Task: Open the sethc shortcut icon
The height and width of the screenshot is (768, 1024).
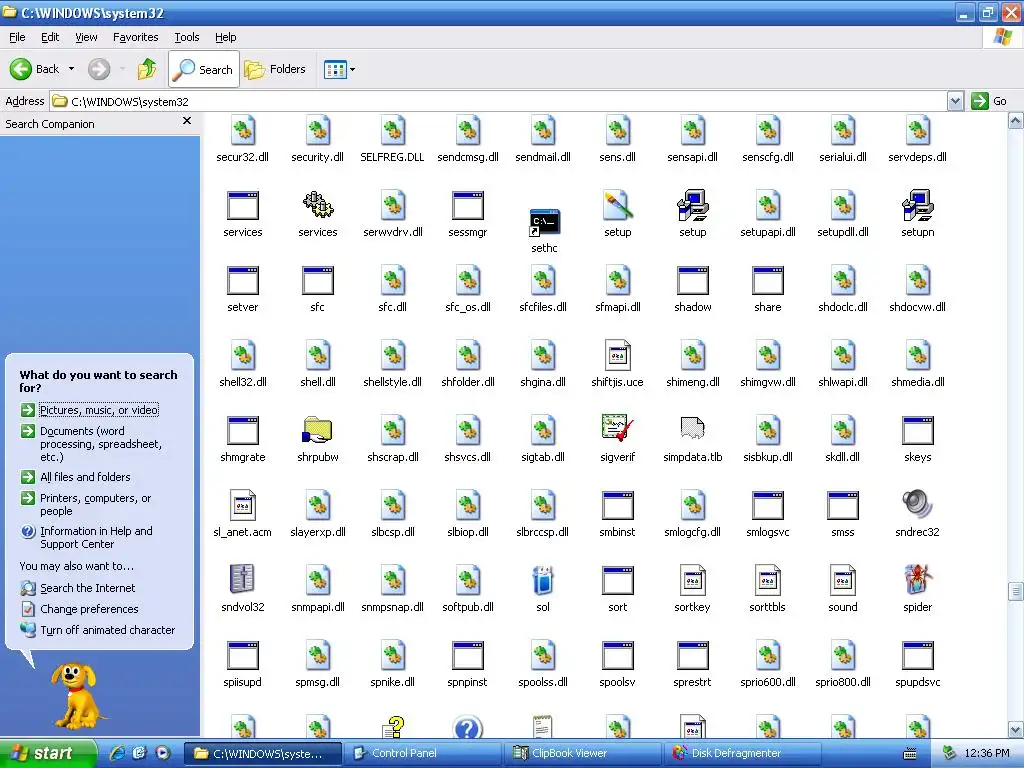Action: [x=544, y=223]
